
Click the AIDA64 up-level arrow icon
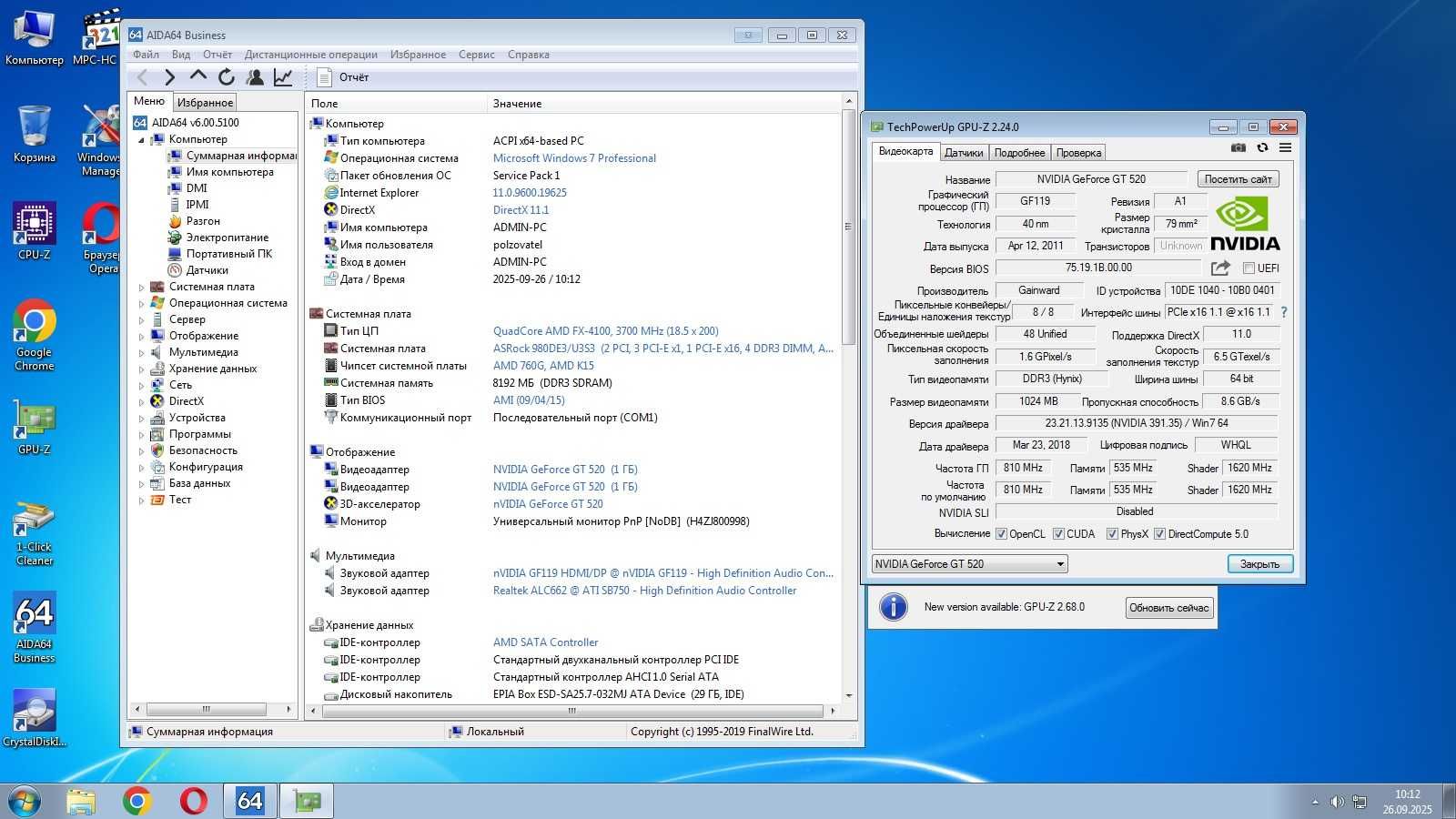[x=198, y=77]
